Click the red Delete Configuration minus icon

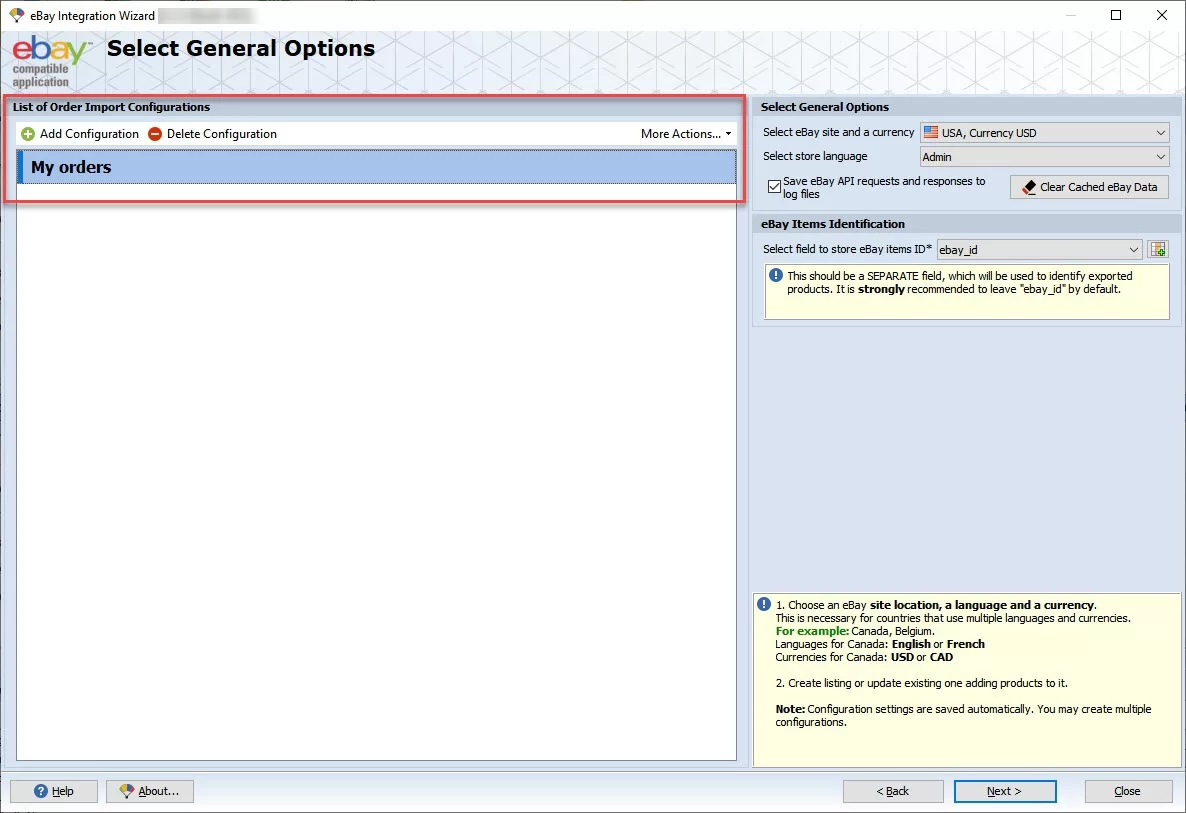pyautogui.click(x=155, y=134)
